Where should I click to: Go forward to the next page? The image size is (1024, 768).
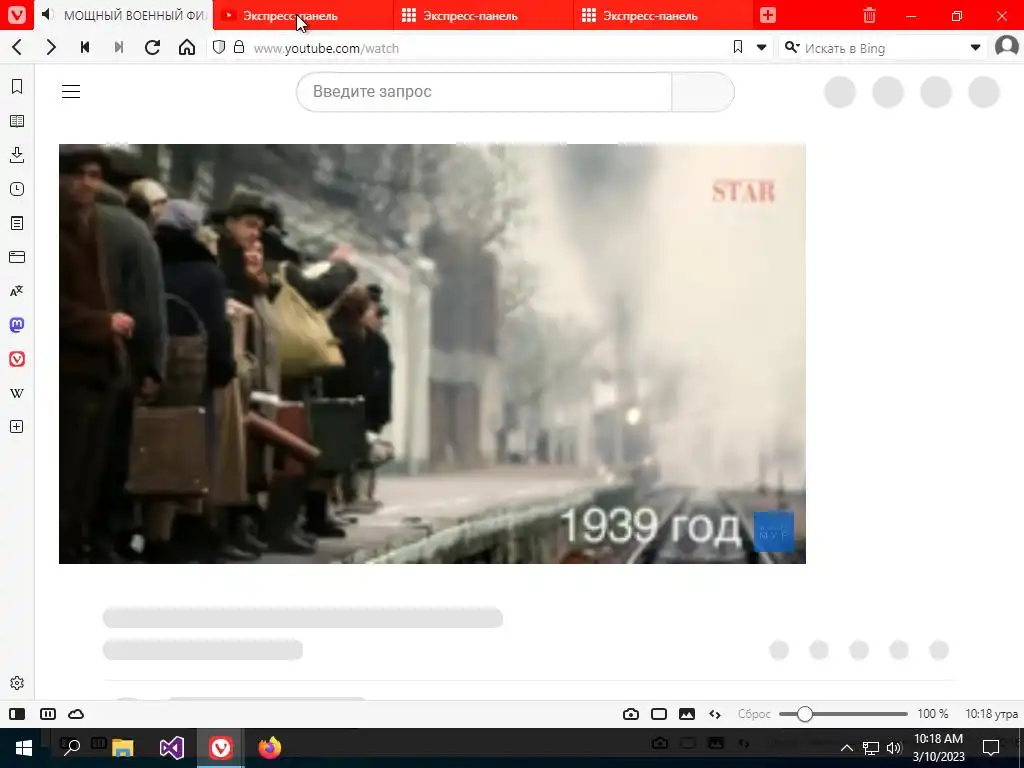click(x=51, y=47)
